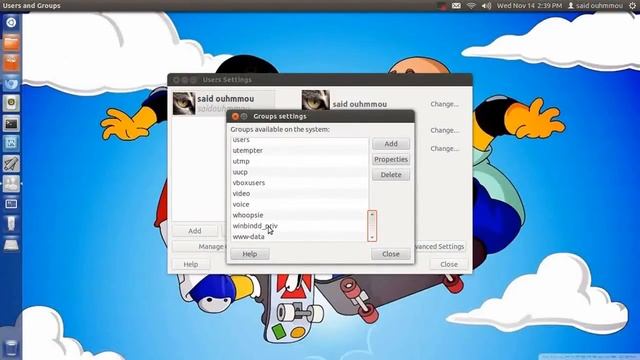Close the Groups settings dialog with red X

tap(235, 116)
